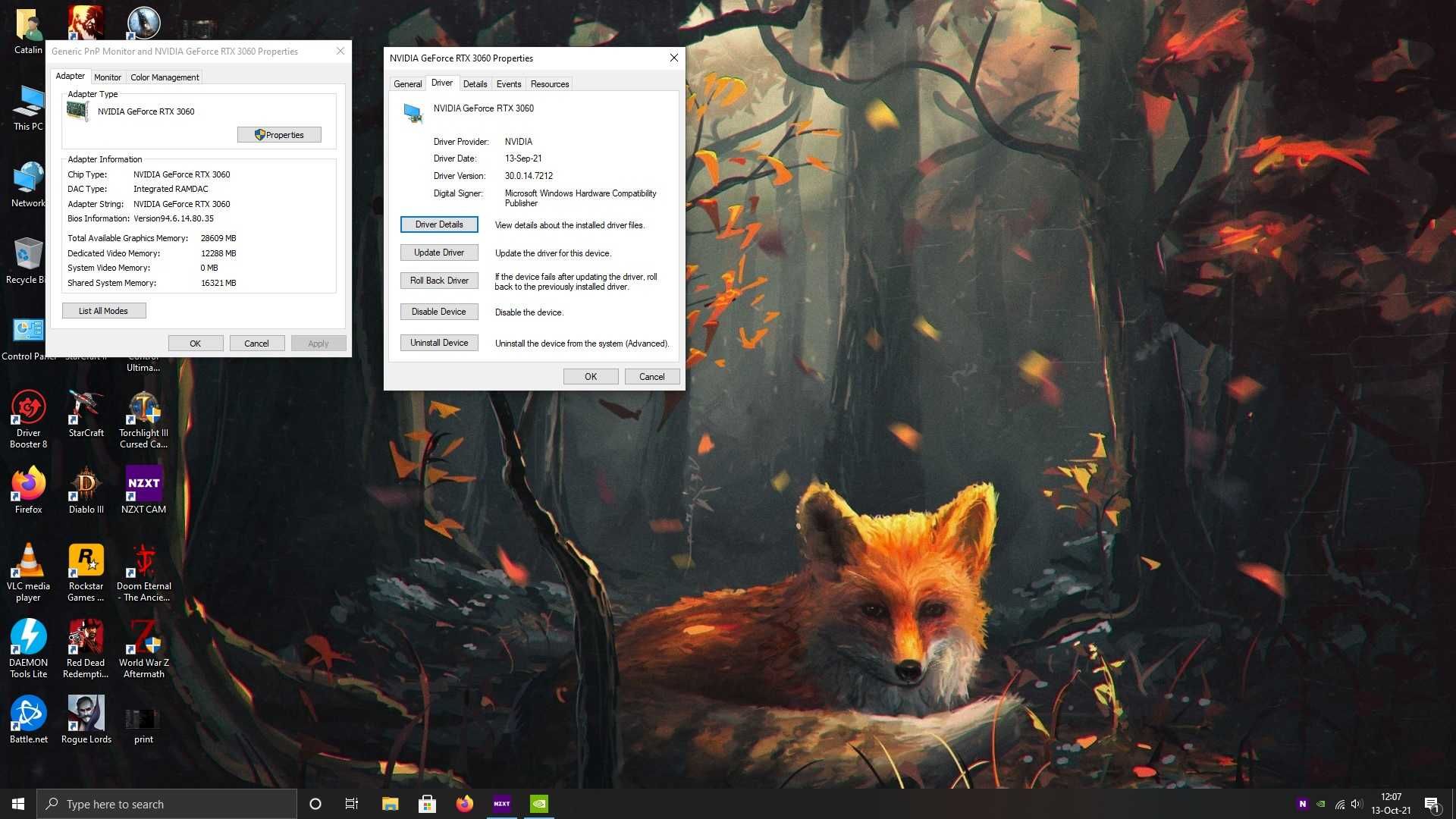Launch StarCraft desktop shortcut
Viewport: 1456px width, 819px height.
(x=86, y=414)
